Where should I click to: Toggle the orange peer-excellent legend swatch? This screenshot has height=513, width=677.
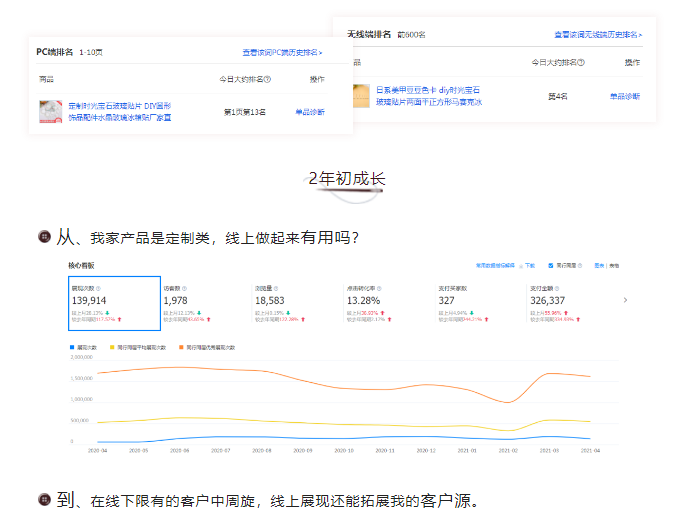[181, 347]
